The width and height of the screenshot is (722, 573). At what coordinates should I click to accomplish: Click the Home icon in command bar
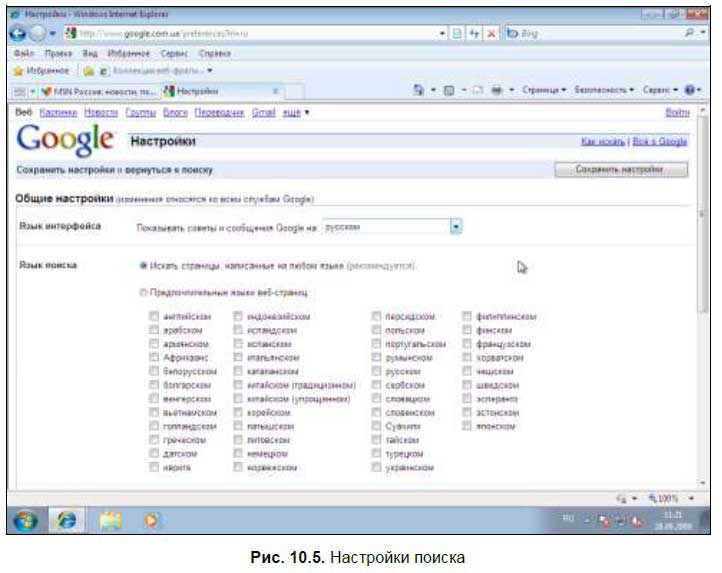coord(419,90)
